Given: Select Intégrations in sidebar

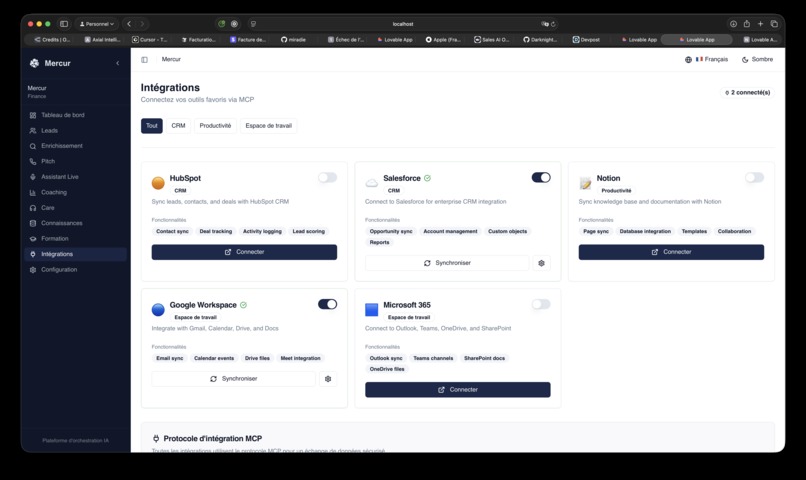Looking at the screenshot, I should coord(76,254).
